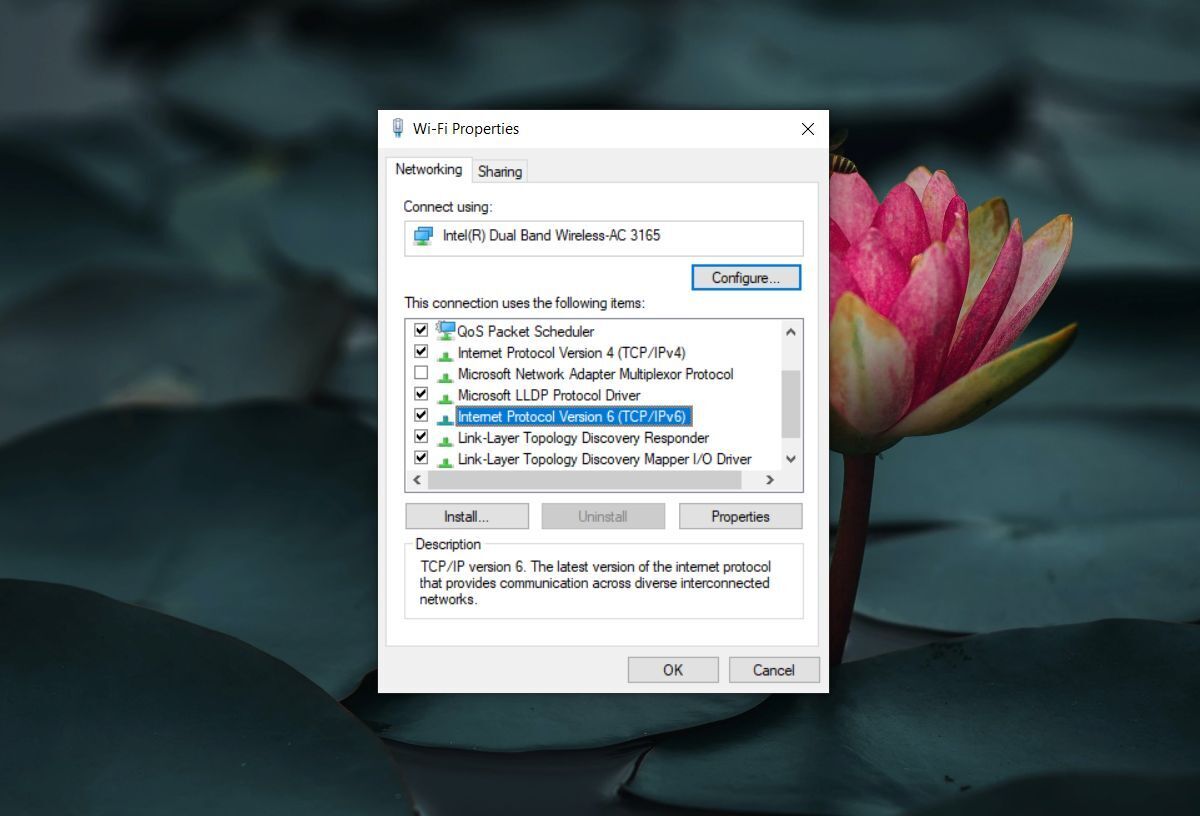This screenshot has width=1200, height=816.
Task: Select Internet Protocol Version 4 (TCP/IPv4)
Action: click(x=571, y=353)
